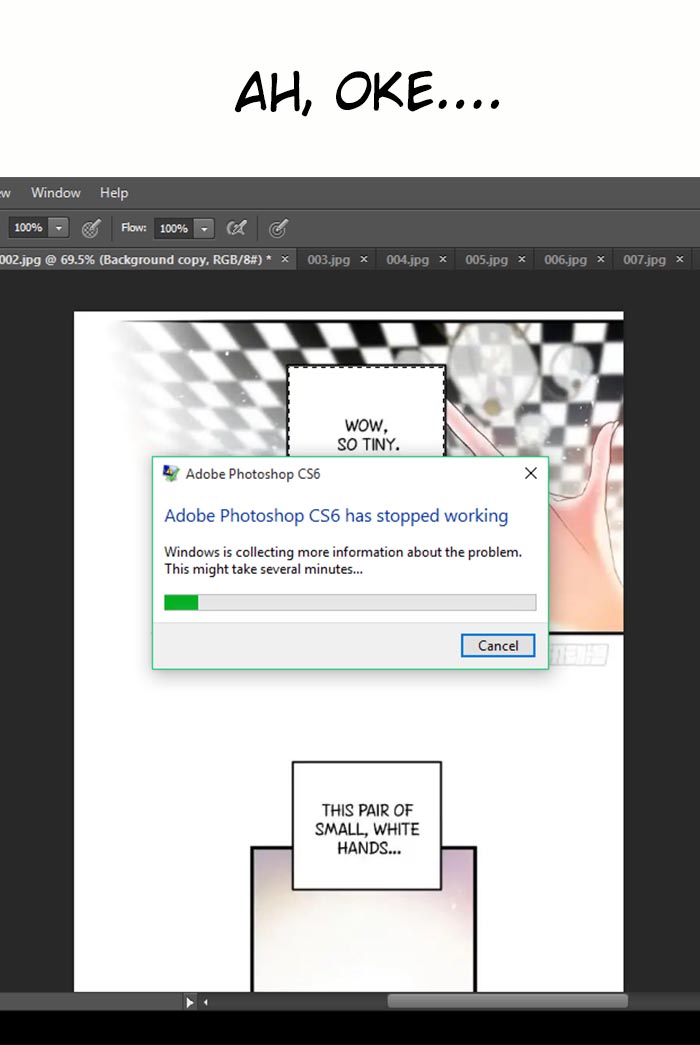Close the 003.jpg document tab
Viewport: 700px width, 1045px height.
[364, 259]
